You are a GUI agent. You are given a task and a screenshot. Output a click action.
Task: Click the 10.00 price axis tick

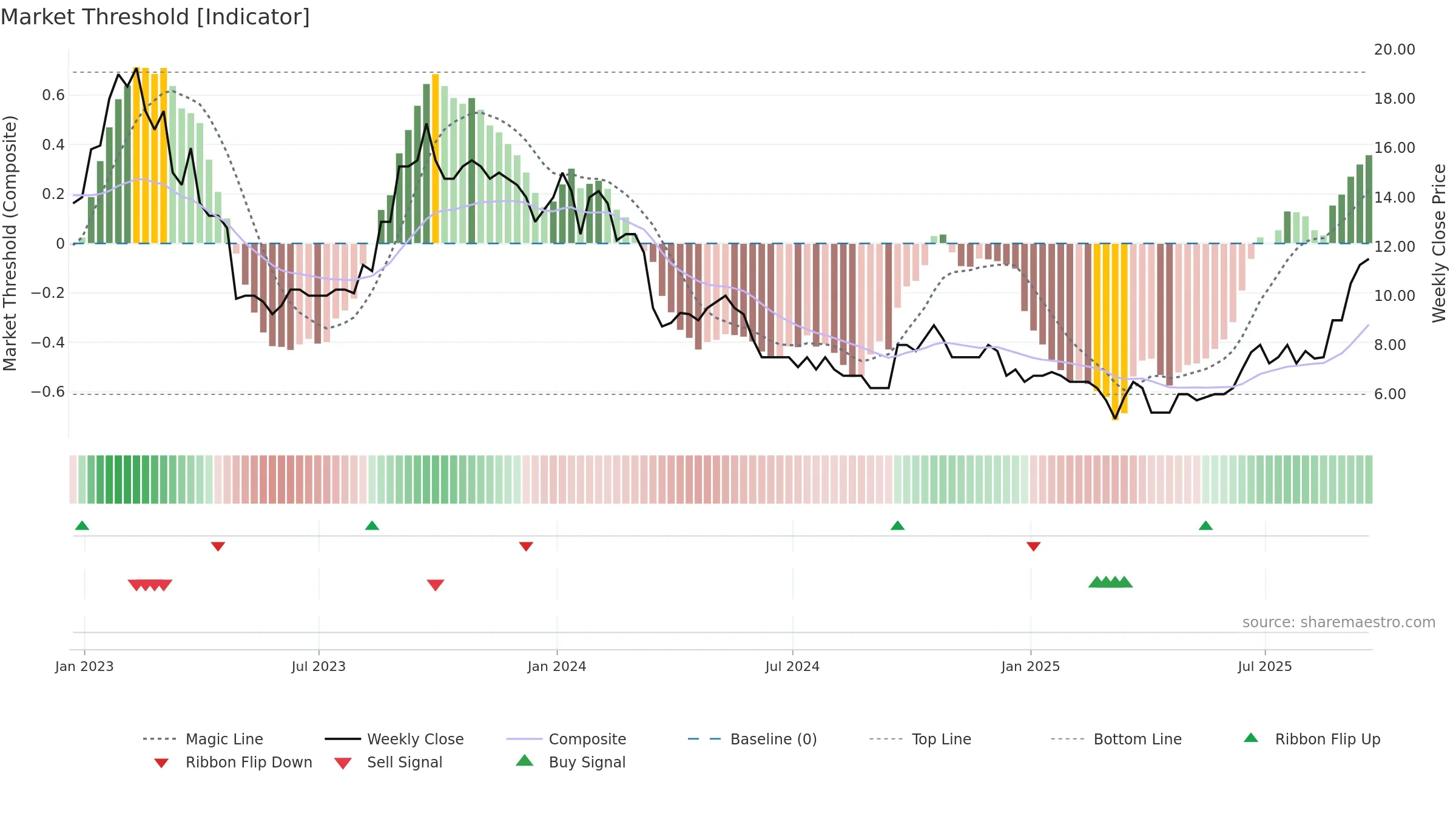1395,296
